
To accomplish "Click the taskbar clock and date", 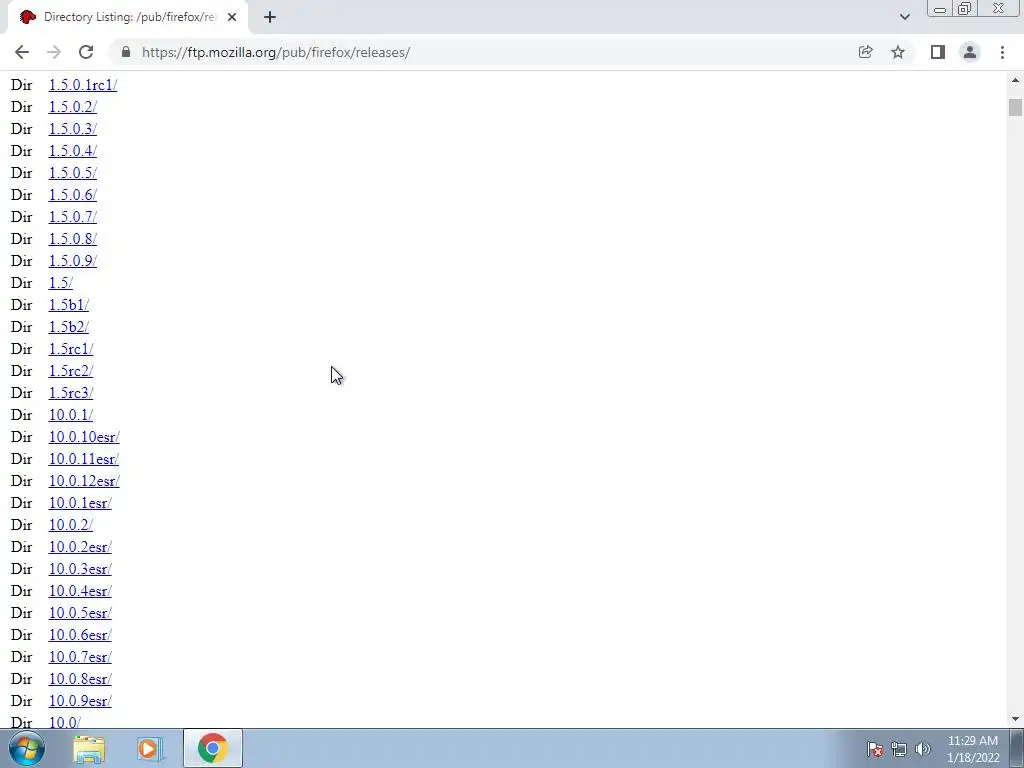I will [972, 749].
